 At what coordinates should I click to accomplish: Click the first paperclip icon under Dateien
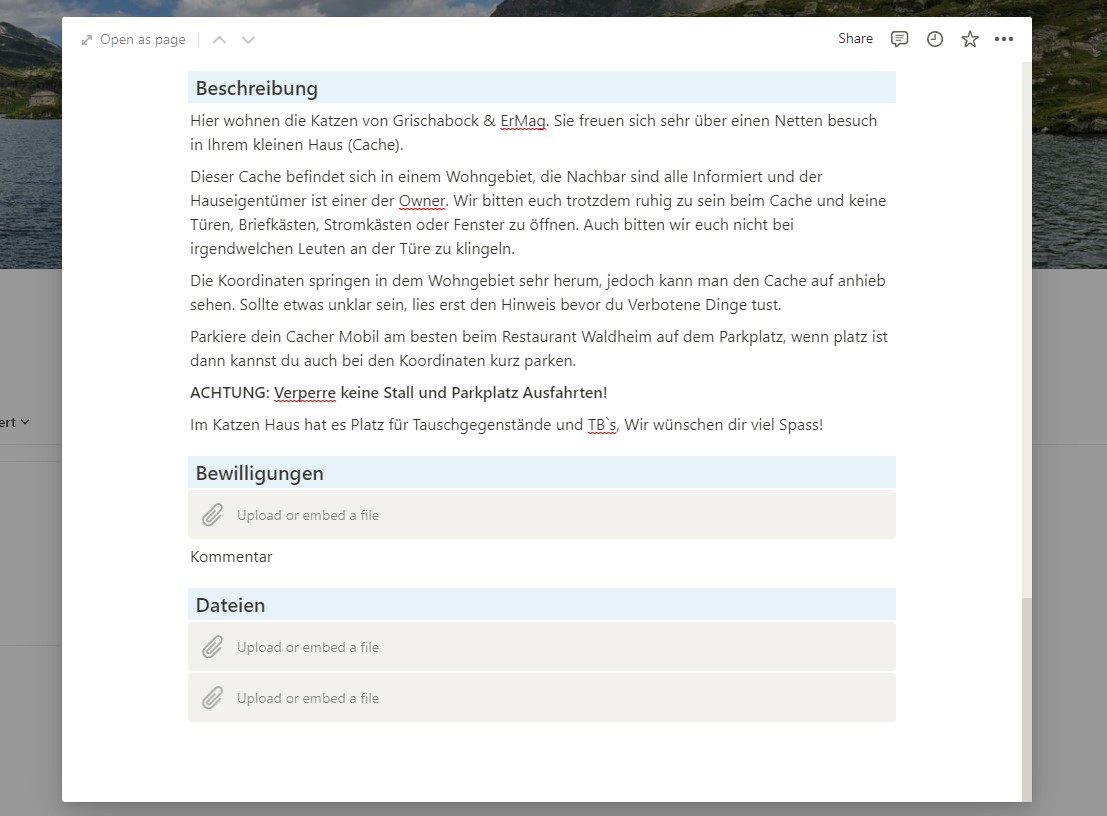[212, 647]
